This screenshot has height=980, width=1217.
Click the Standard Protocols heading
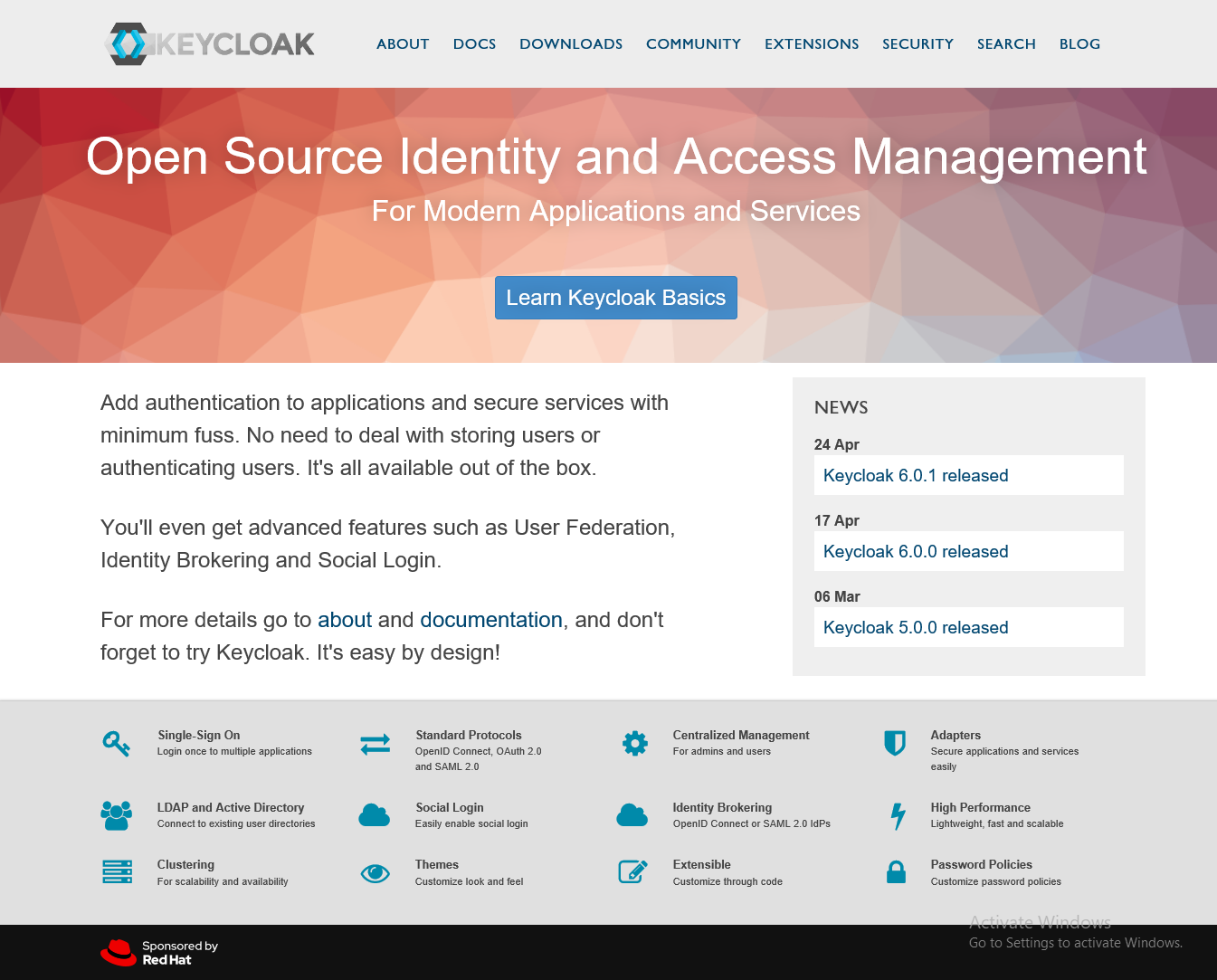(469, 735)
